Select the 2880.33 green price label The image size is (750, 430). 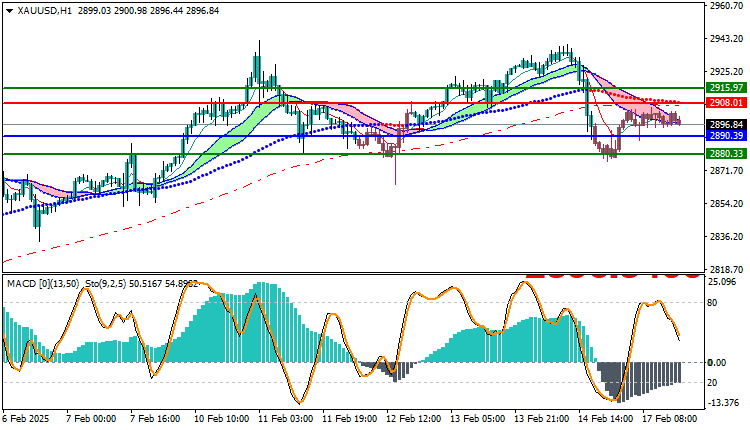click(726, 154)
